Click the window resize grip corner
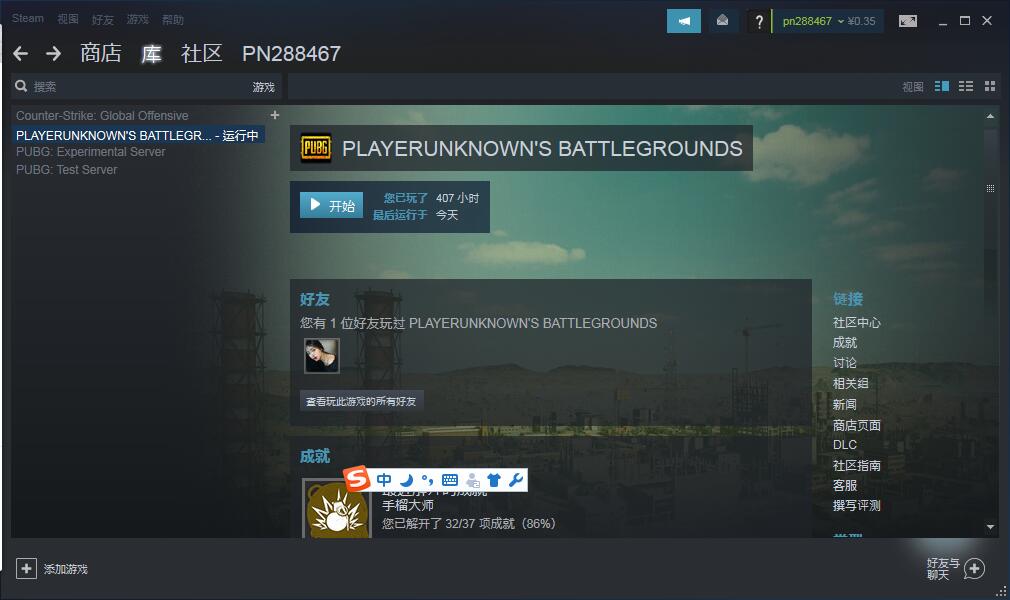Image resolution: width=1010 pixels, height=600 pixels. click(x=1001, y=591)
